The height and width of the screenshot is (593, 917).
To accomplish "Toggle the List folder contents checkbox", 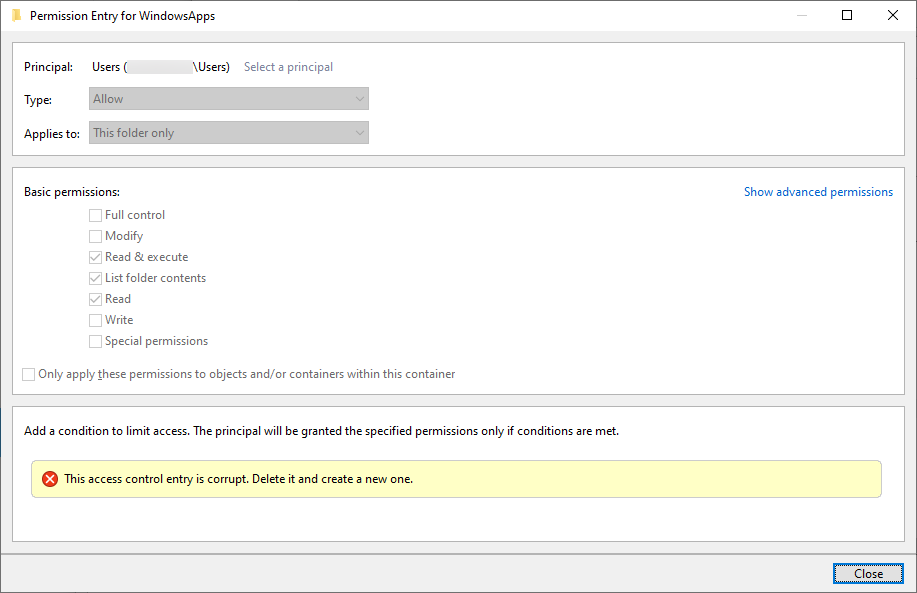I will click(95, 278).
